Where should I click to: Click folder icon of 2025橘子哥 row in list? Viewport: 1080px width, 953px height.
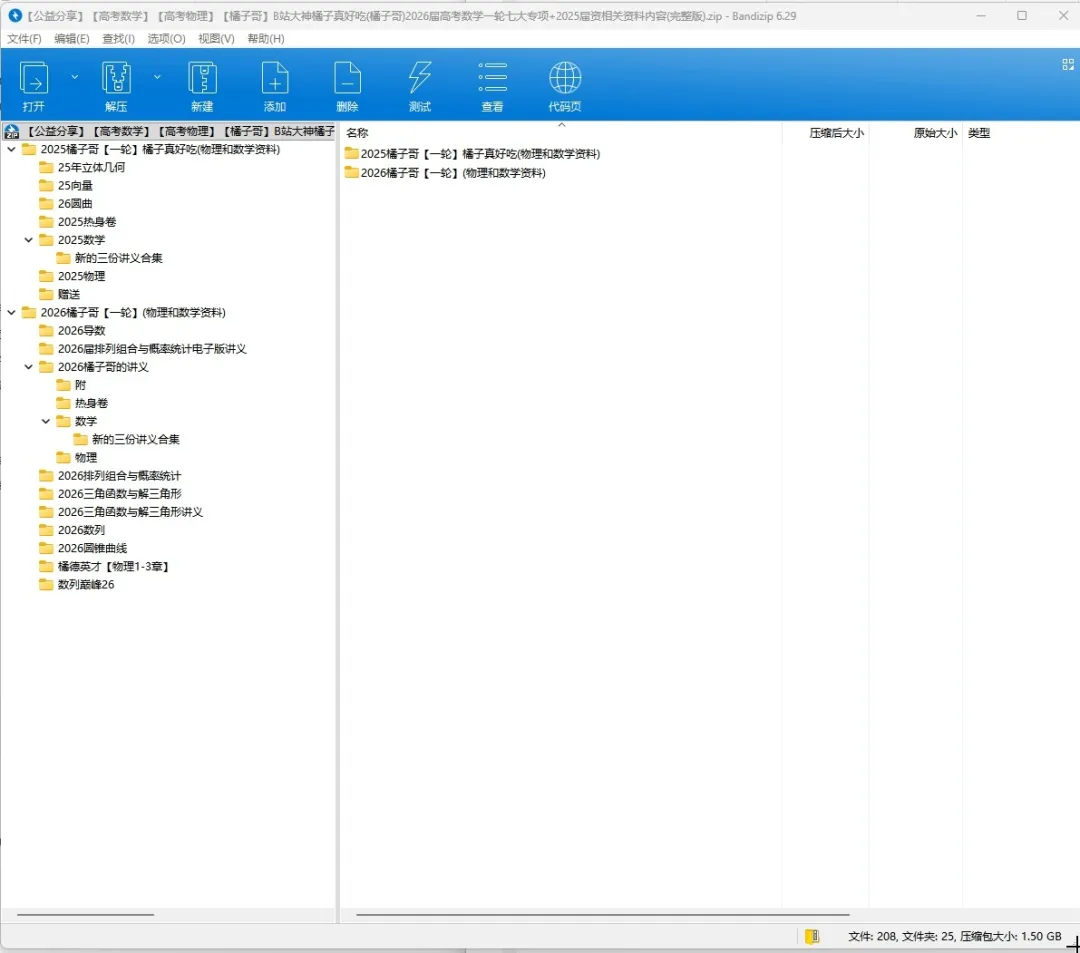(x=351, y=154)
